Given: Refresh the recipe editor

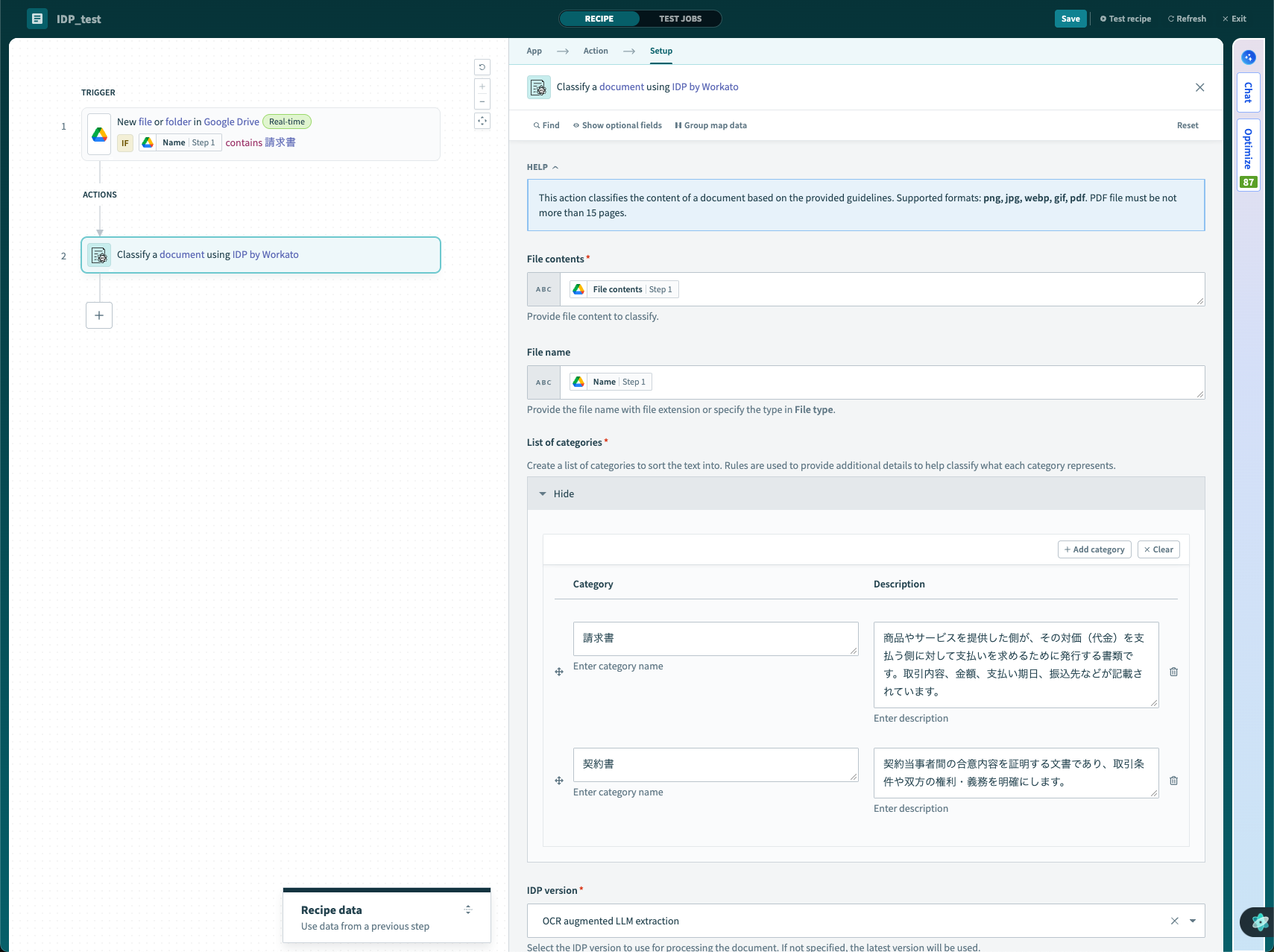Looking at the screenshot, I should (1187, 19).
